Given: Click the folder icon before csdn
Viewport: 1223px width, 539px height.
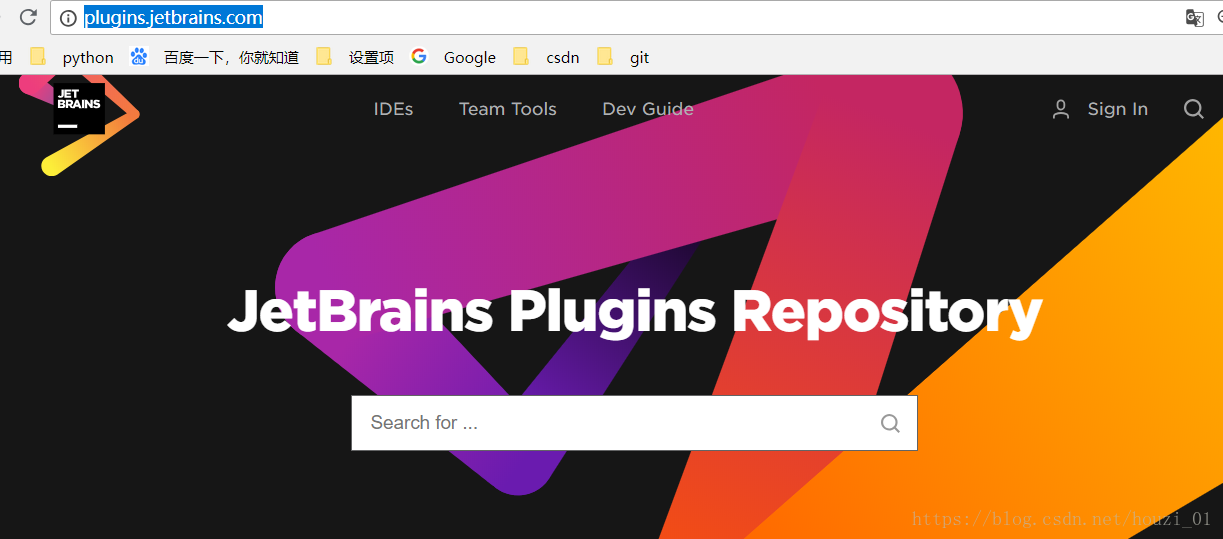Looking at the screenshot, I should (521, 56).
